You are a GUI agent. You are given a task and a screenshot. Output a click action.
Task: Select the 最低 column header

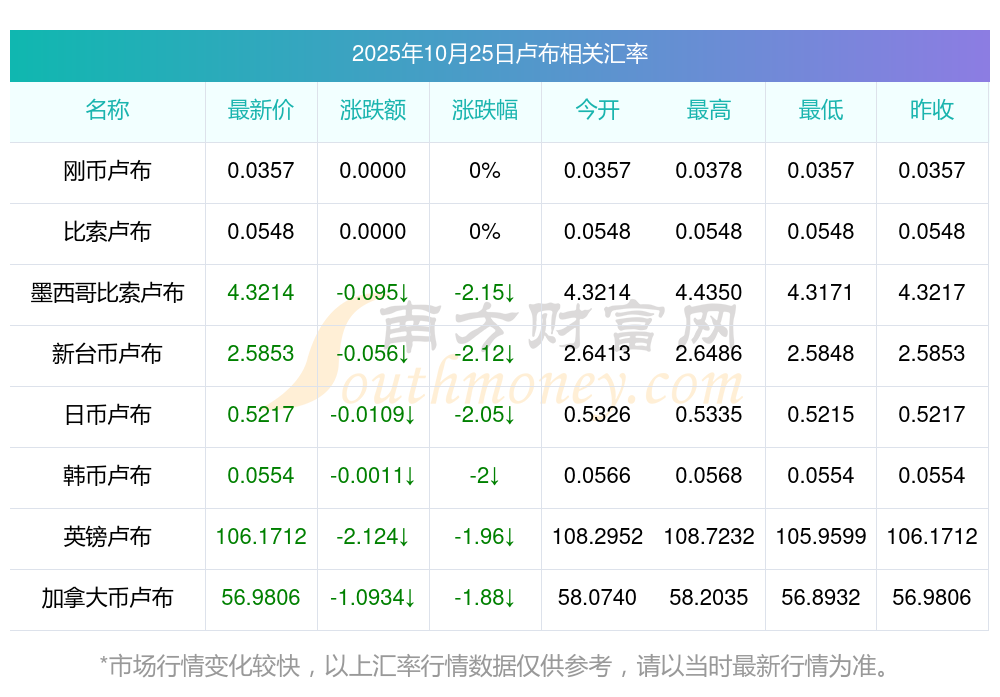(821, 111)
